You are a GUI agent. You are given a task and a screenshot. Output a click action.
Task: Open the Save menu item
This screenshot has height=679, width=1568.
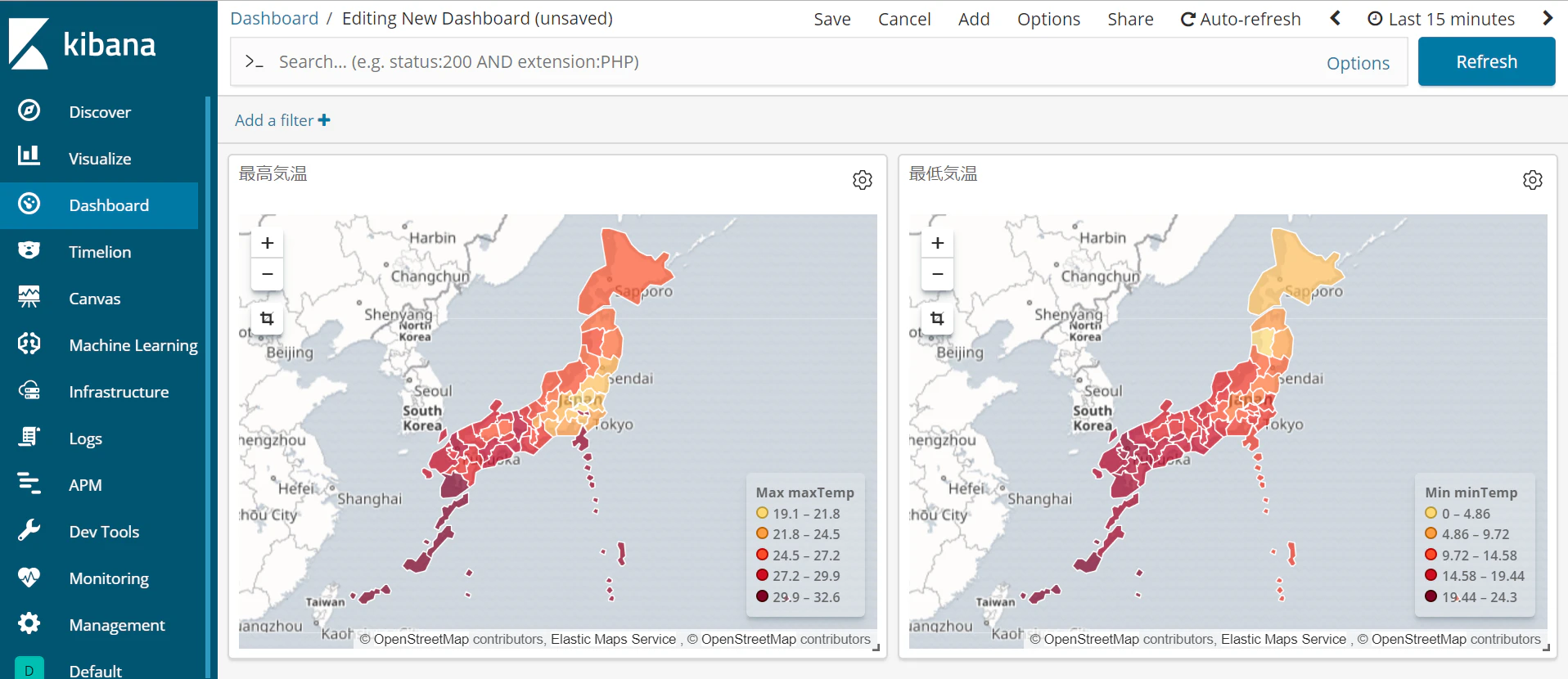click(x=832, y=19)
